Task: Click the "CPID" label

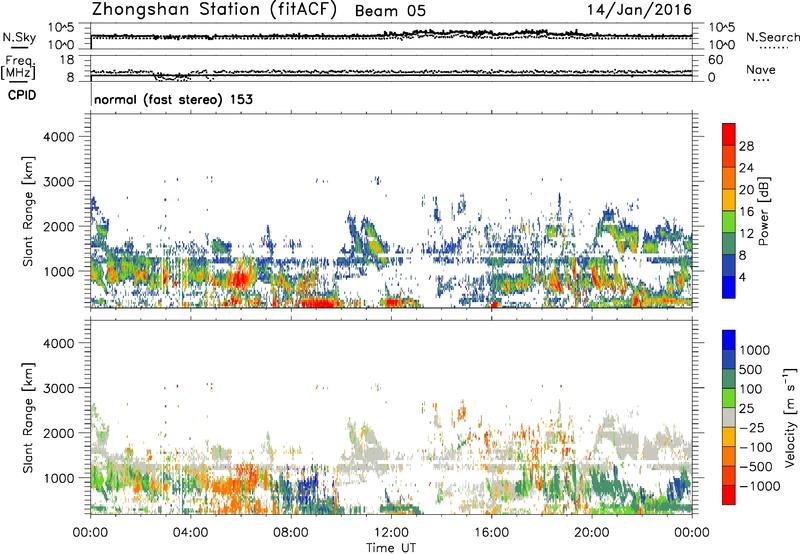Action: (x=22, y=95)
